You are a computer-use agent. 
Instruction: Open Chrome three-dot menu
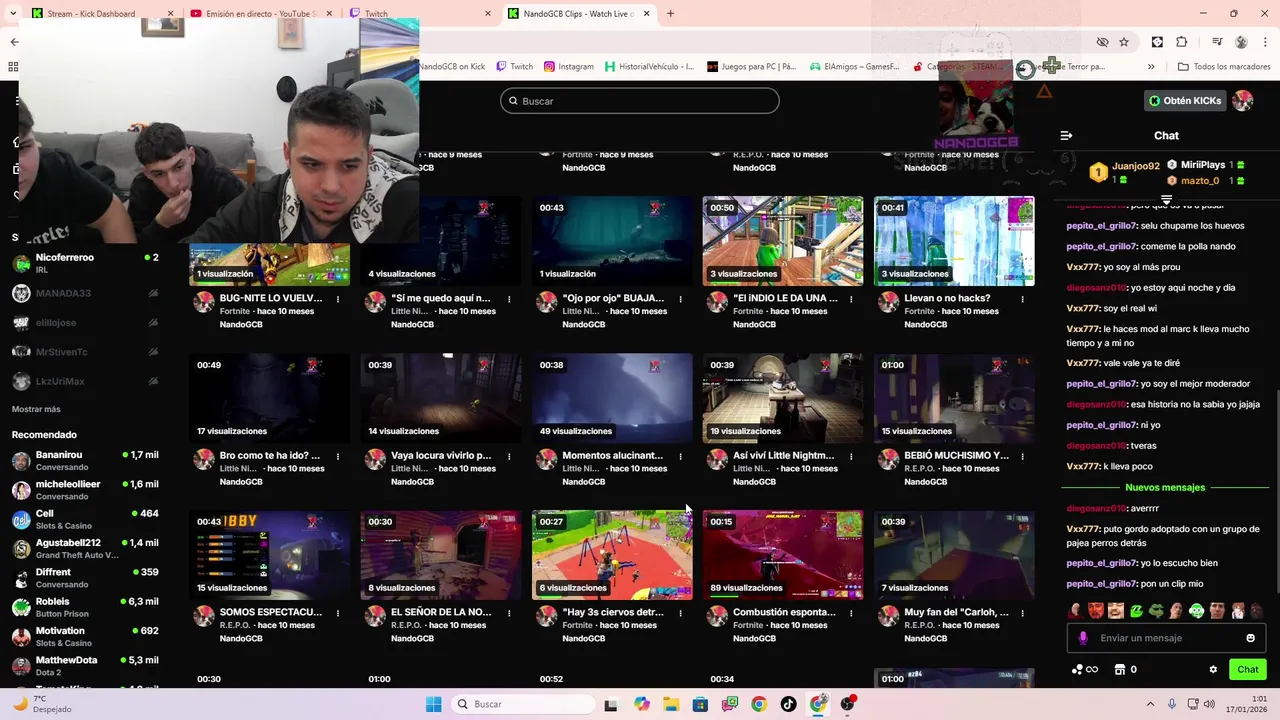click(x=1265, y=42)
